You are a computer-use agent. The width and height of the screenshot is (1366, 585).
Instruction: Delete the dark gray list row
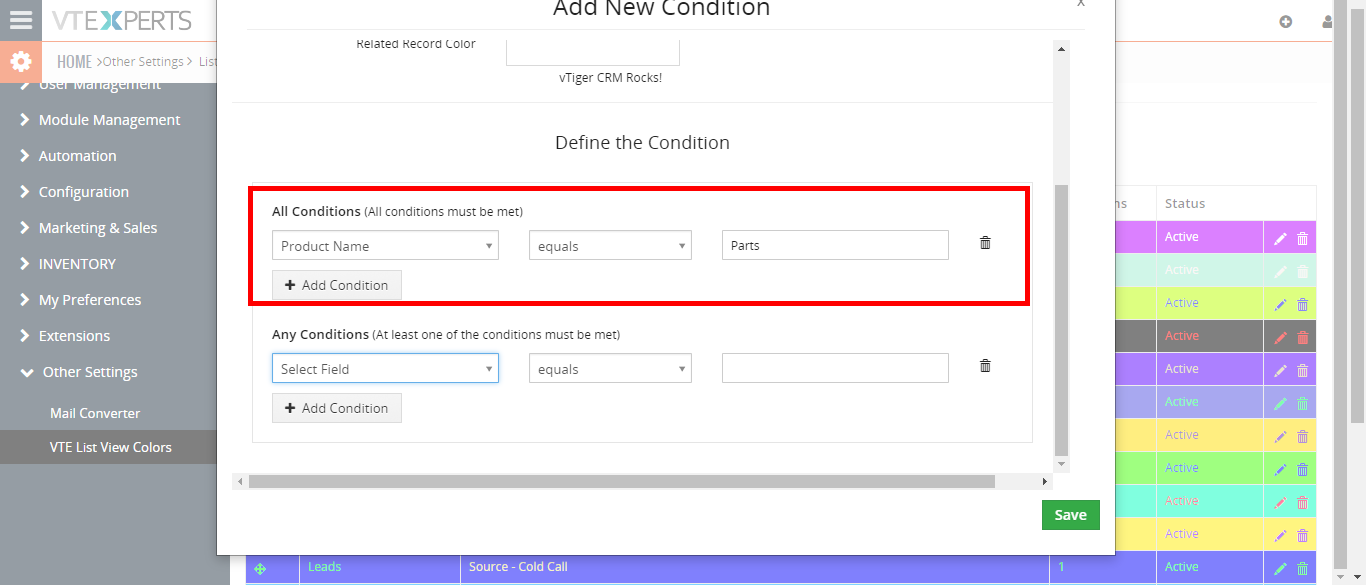pyautogui.click(x=1302, y=338)
